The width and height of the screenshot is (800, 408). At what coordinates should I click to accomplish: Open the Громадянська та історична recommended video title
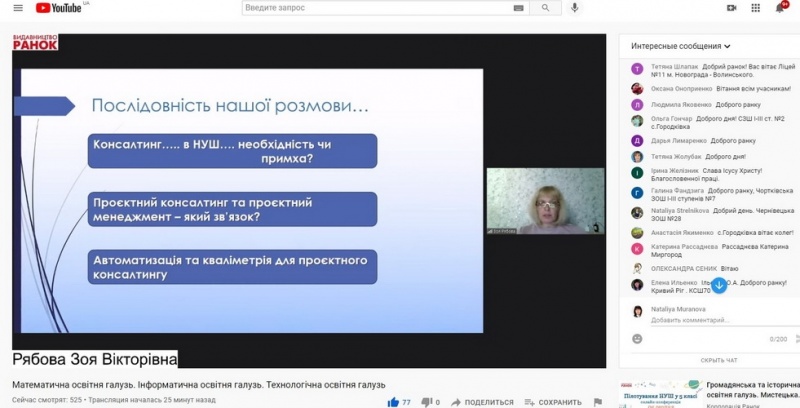[x=753, y=390]
